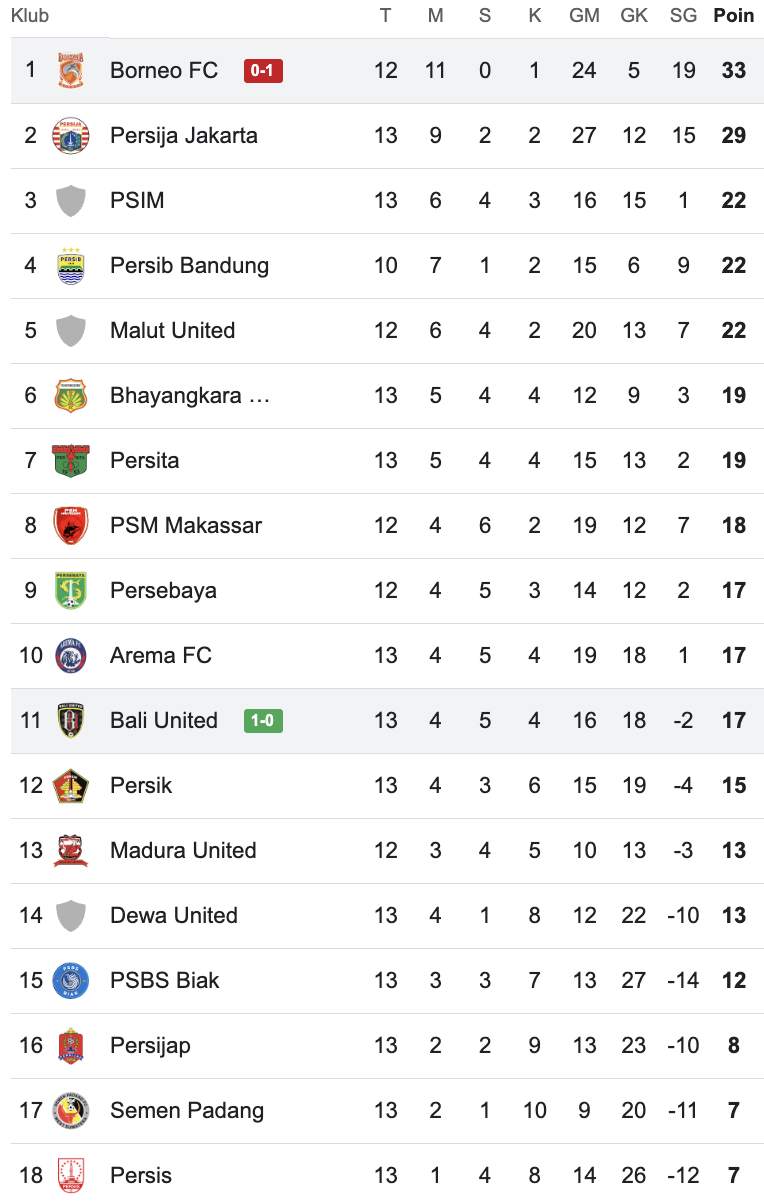Open the Malut United team link
Viewport: 764px width, 1202px height.
click(x=173, y=331)
